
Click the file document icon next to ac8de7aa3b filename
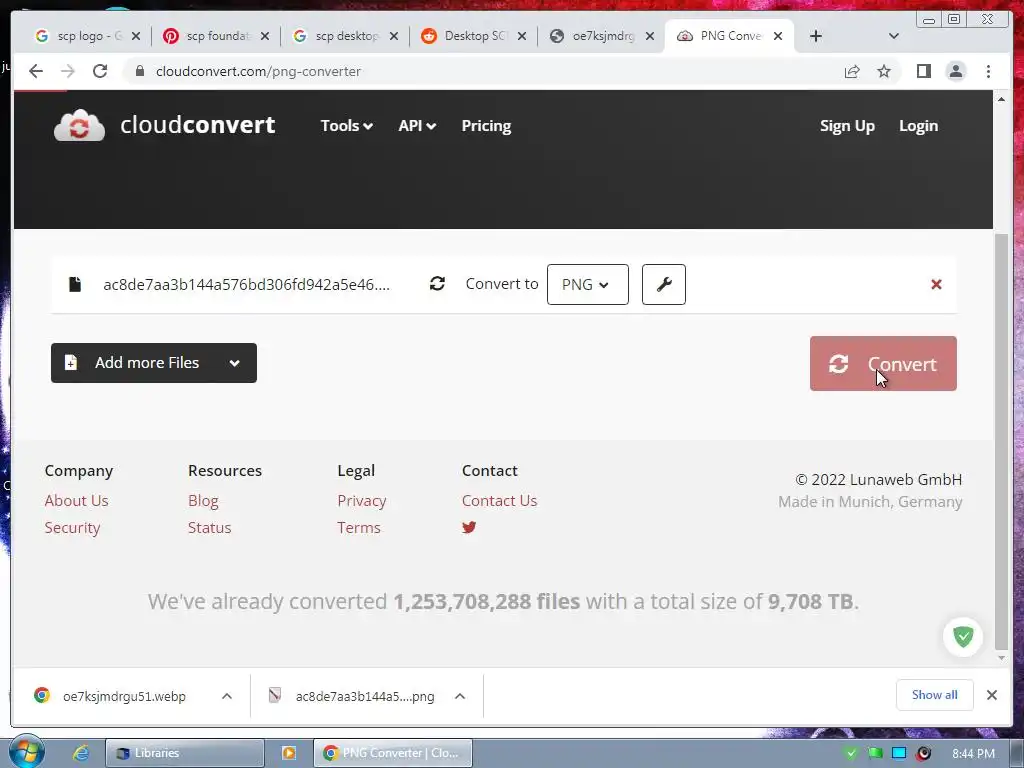(x=75, y=284)
